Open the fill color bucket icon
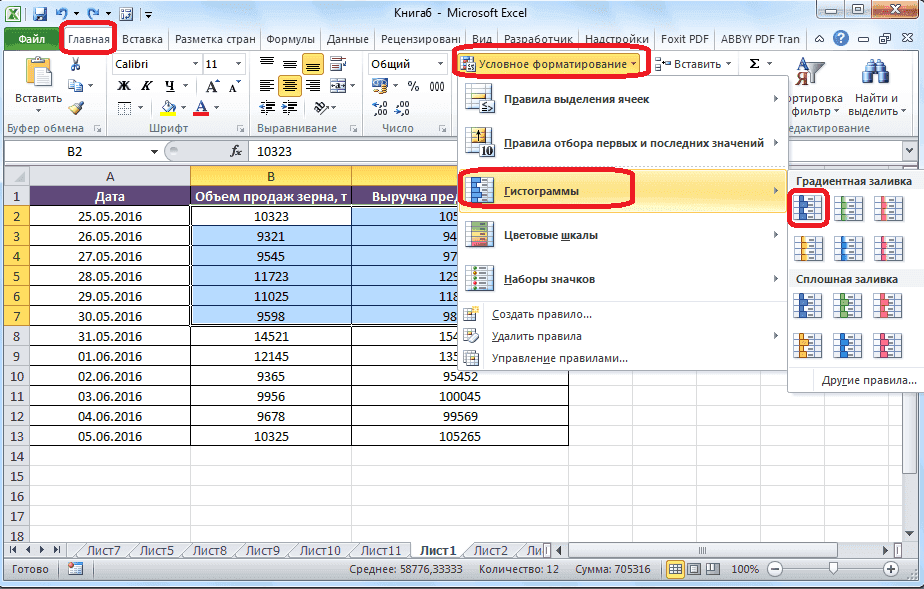924x589 pixels. (x=166, y=107)
